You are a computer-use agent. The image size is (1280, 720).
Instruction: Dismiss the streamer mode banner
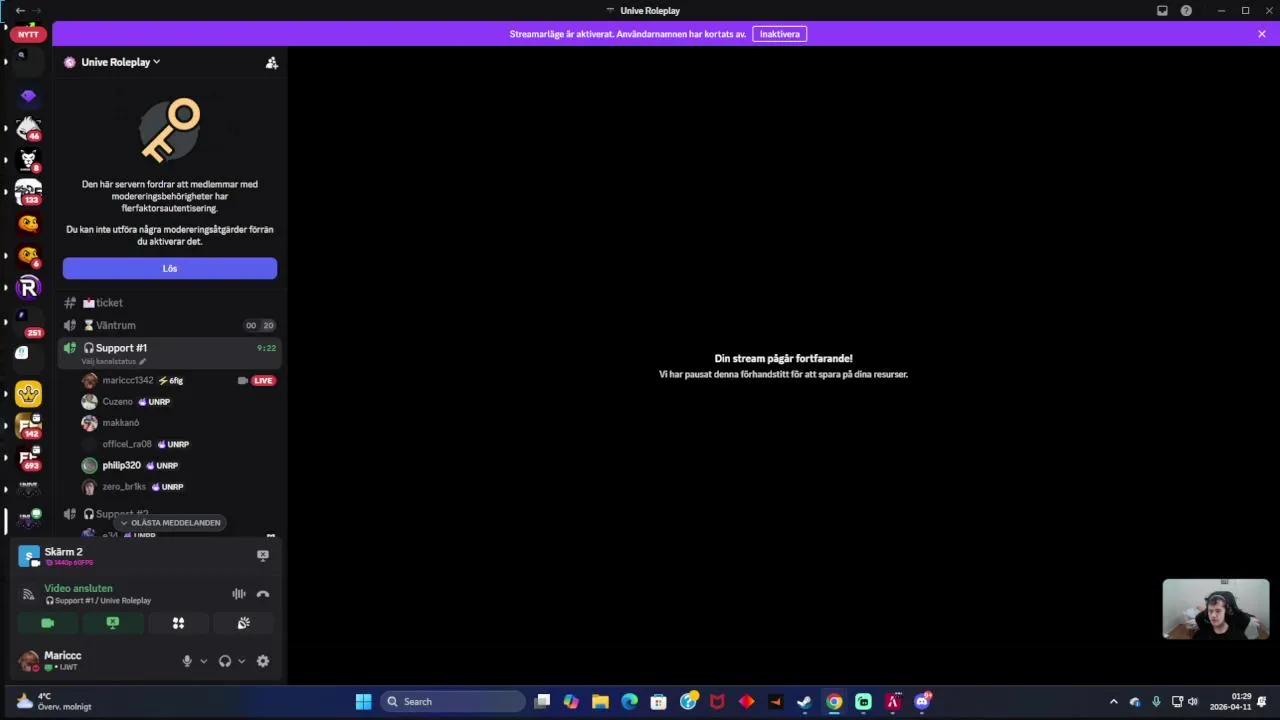(1262, 34)
